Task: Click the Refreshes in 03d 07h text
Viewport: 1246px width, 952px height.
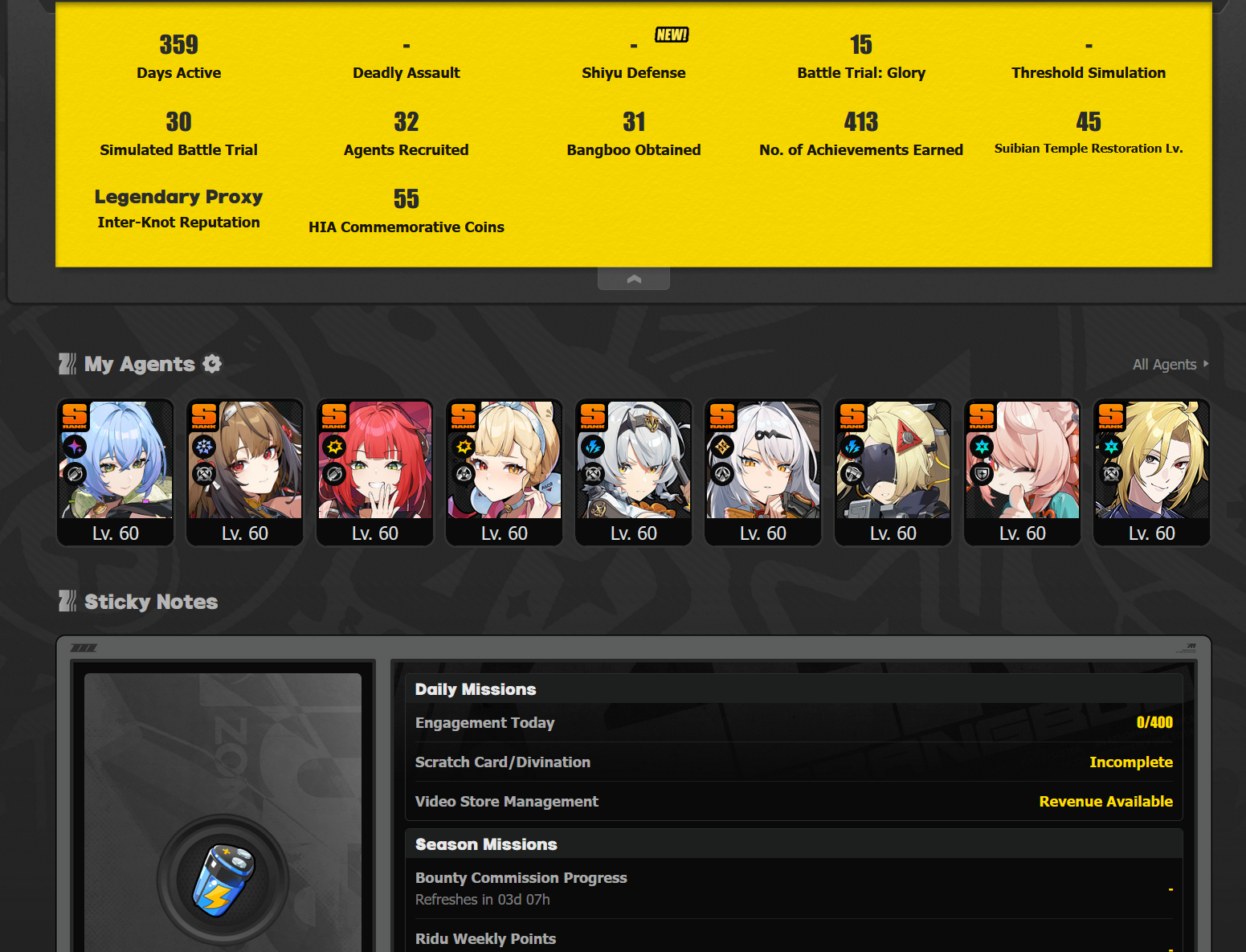Action: tap(483, 900)
